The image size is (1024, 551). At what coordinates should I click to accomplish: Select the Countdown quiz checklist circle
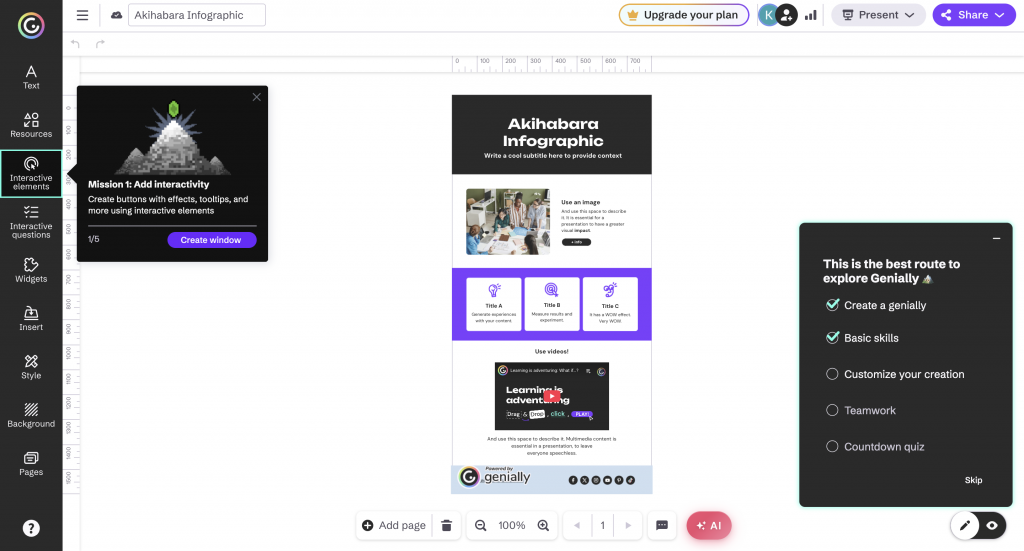(x=832, y=447)
